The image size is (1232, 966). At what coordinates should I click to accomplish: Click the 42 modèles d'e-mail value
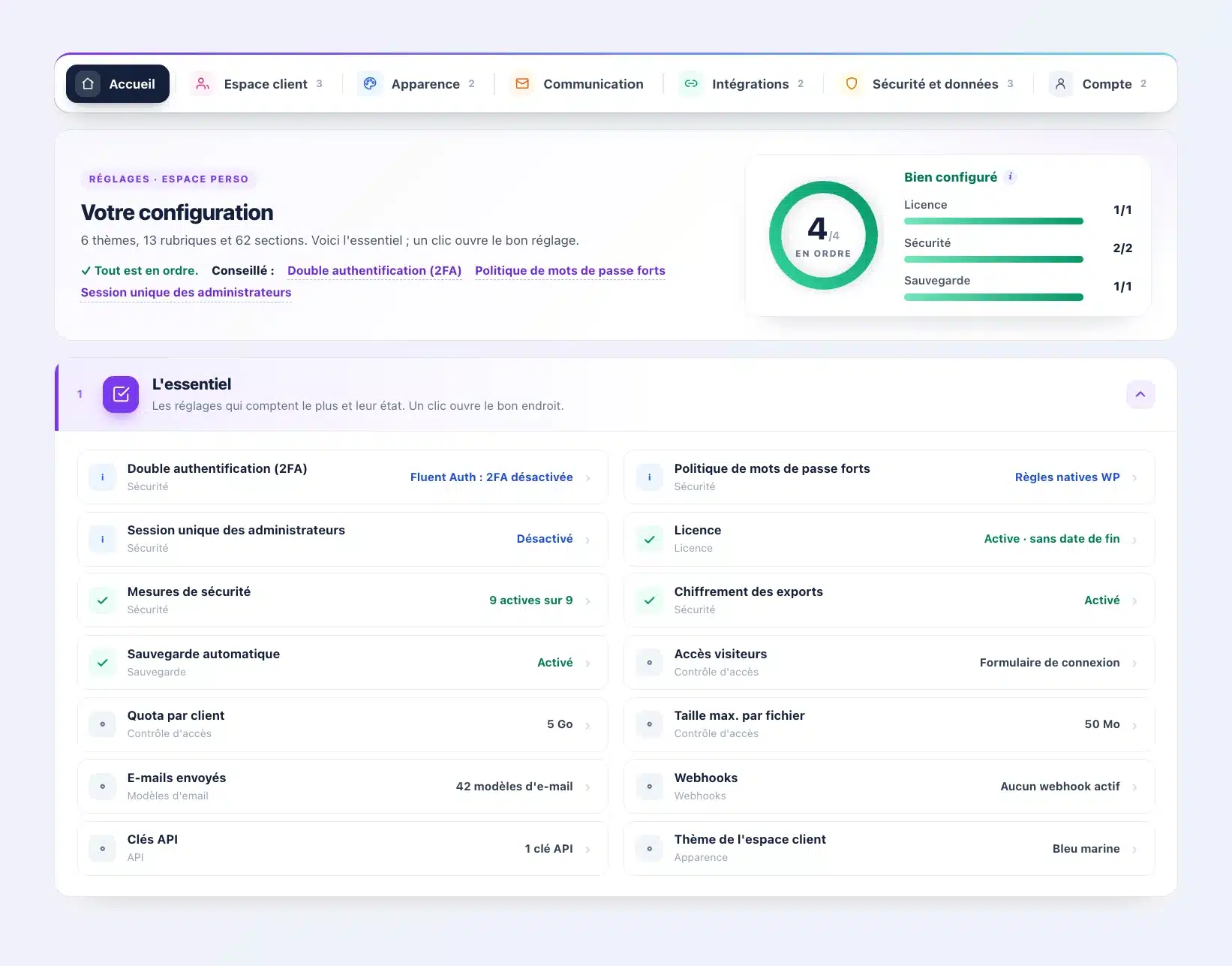(515, 787)
